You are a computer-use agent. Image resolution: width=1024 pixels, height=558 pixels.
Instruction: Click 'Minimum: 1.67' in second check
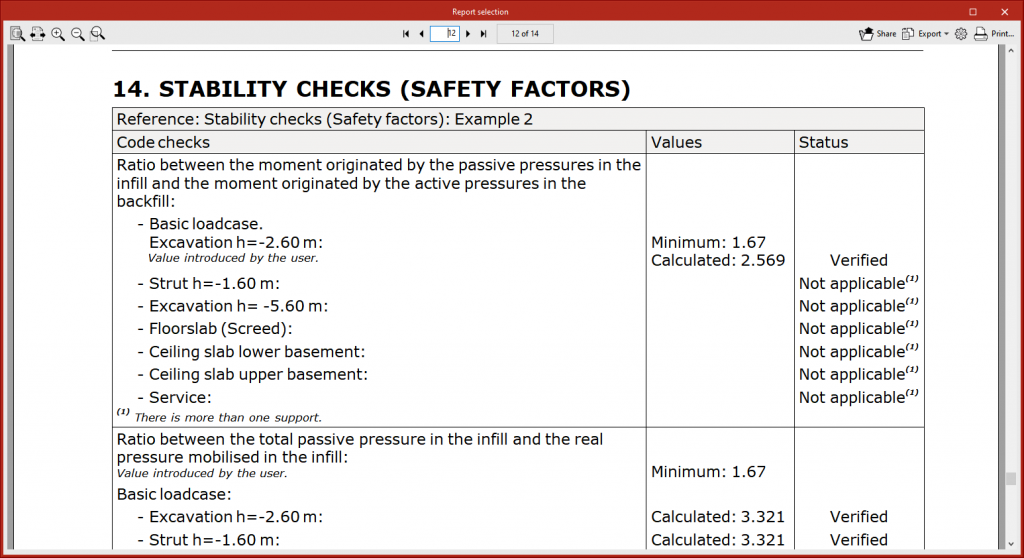click(708, 472)
